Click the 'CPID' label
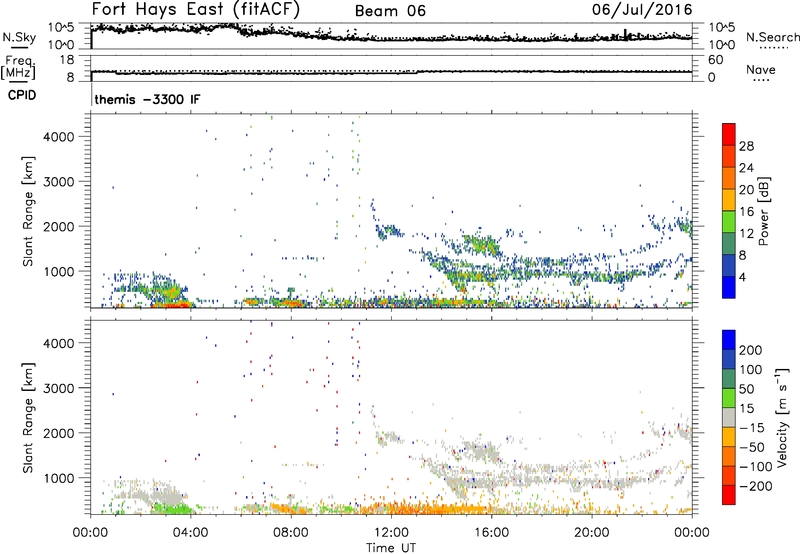This screenshot has height=554, width=800. pos(22,95)
